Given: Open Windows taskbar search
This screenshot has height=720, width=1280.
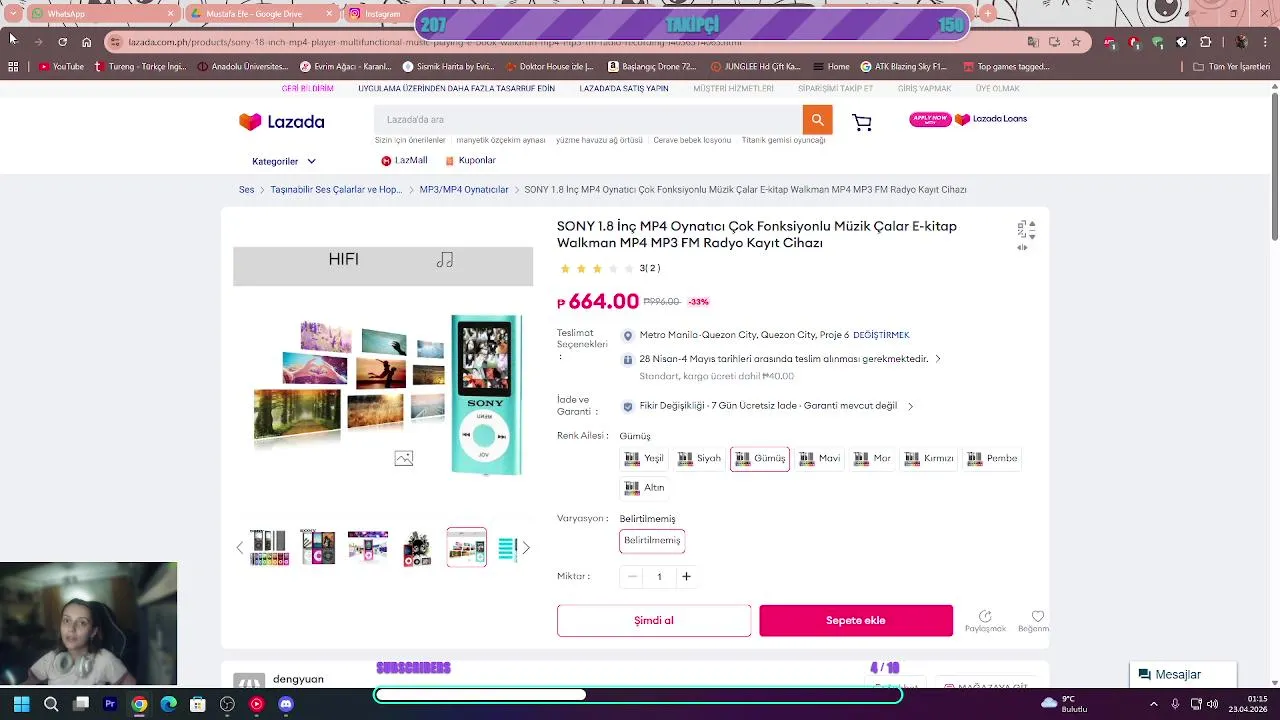Looking at the screenshot, I should tap(51, 704).
